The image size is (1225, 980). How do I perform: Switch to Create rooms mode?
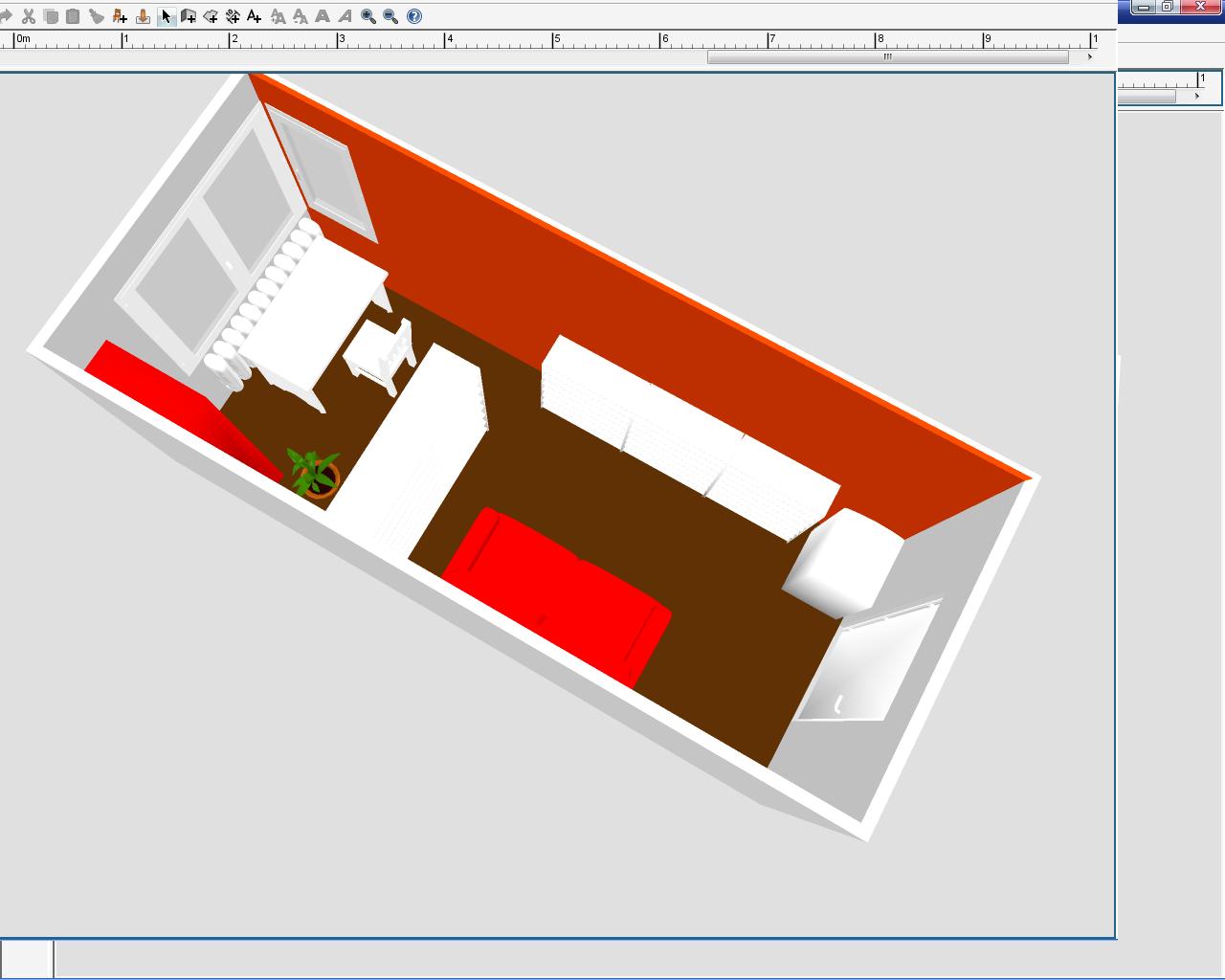point(211,16)
